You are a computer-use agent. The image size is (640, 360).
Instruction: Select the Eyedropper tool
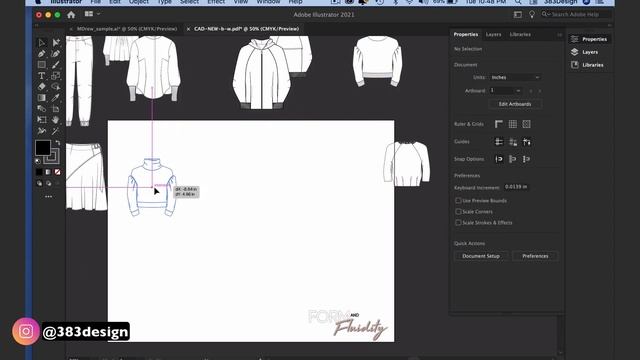[56, 98]
